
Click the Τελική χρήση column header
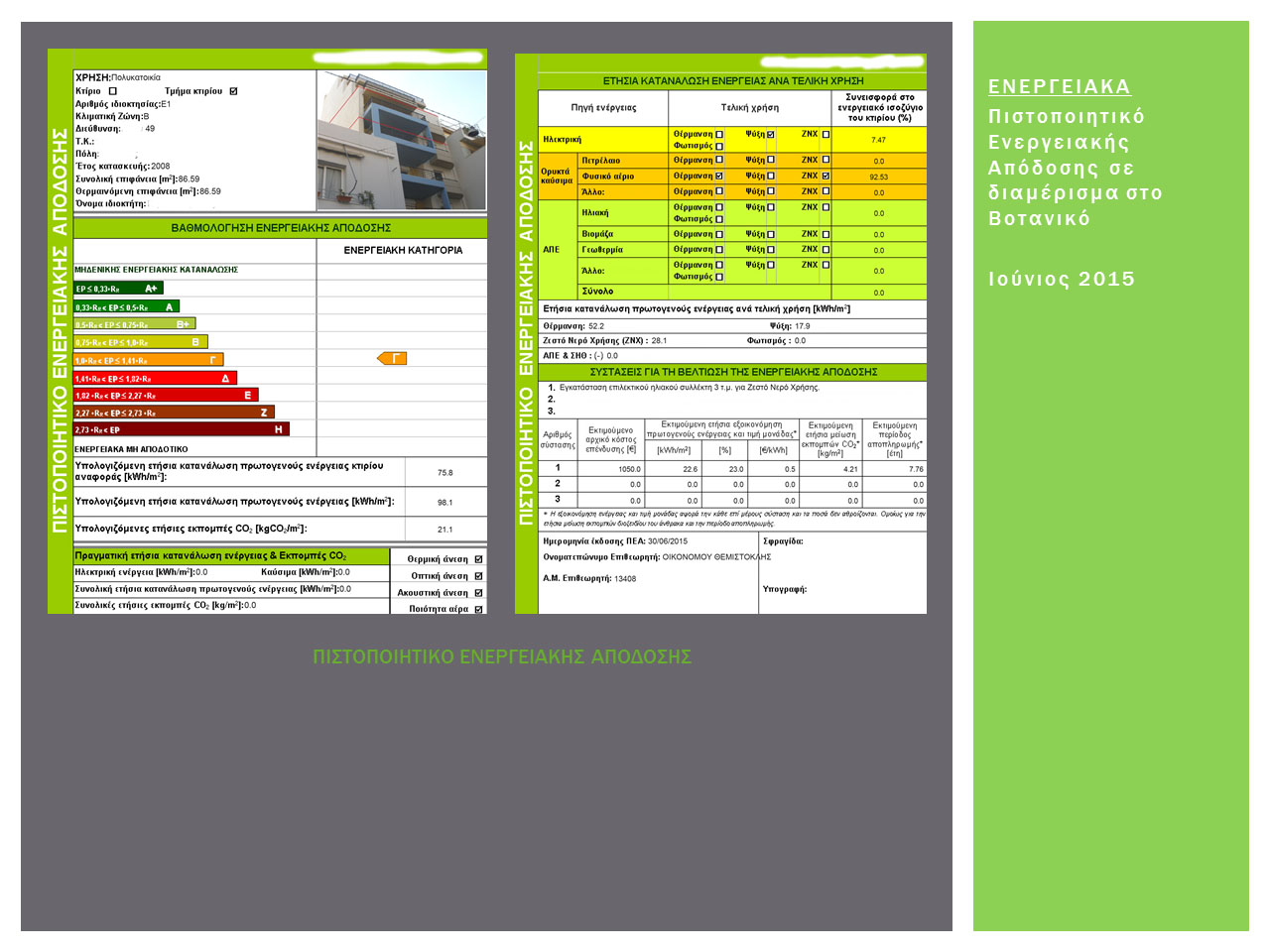[x=750, y=108]
